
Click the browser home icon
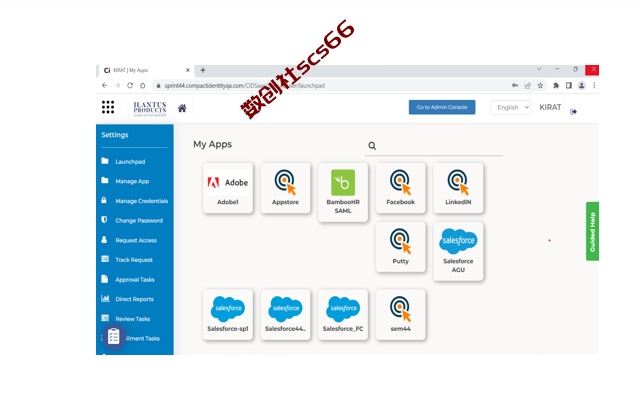(142, 85)
